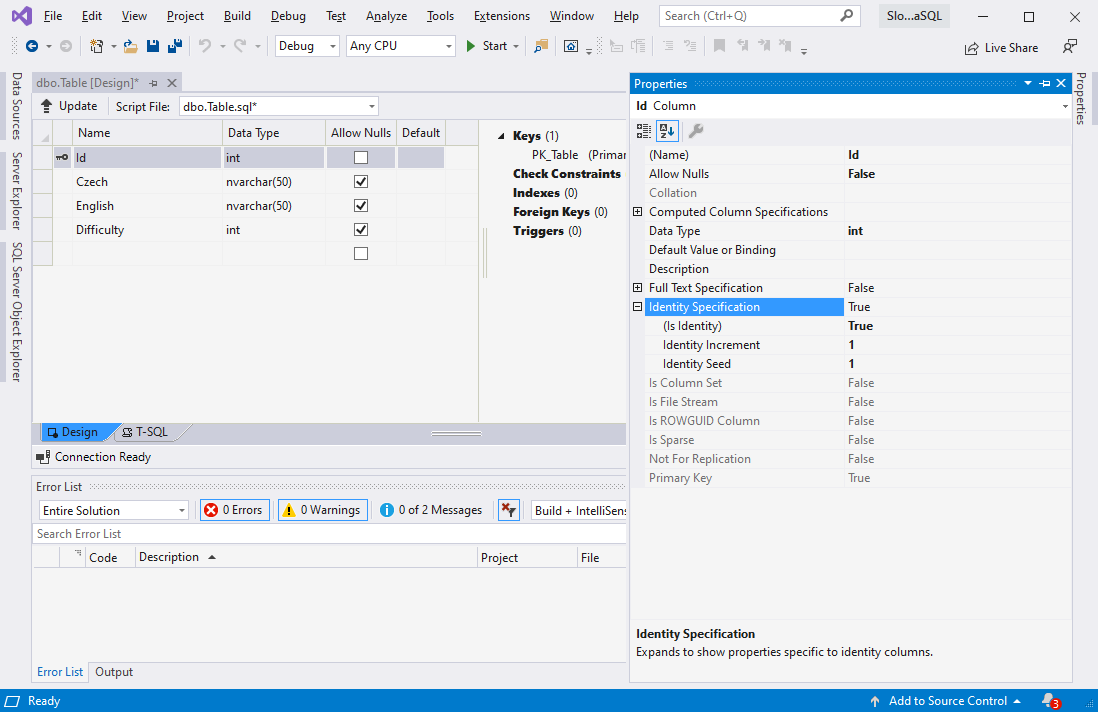1098x712 pixels.
Task: Click the Update button
Action: click(69, 106)
